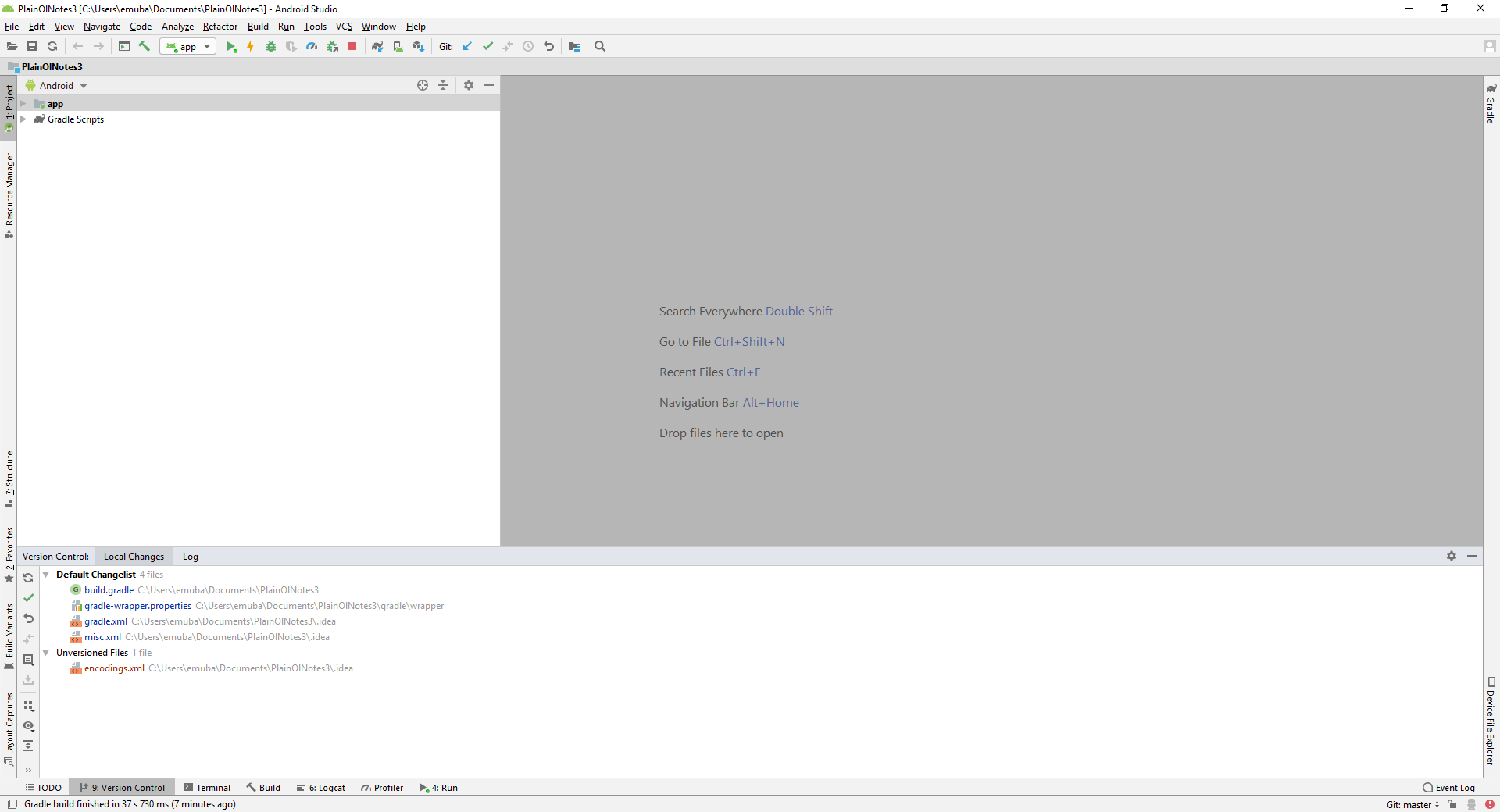
Task: Click the Apply Changes lightning icon
Action: coord(251,47)
